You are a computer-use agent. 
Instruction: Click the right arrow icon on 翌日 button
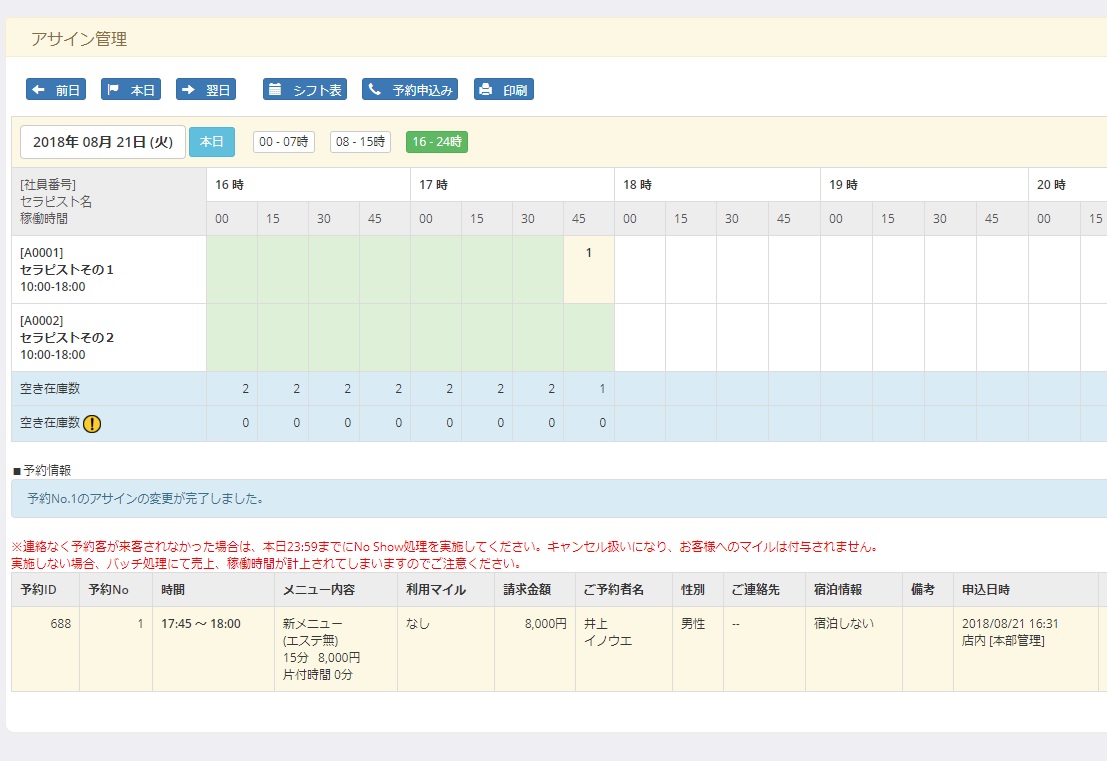190,88
